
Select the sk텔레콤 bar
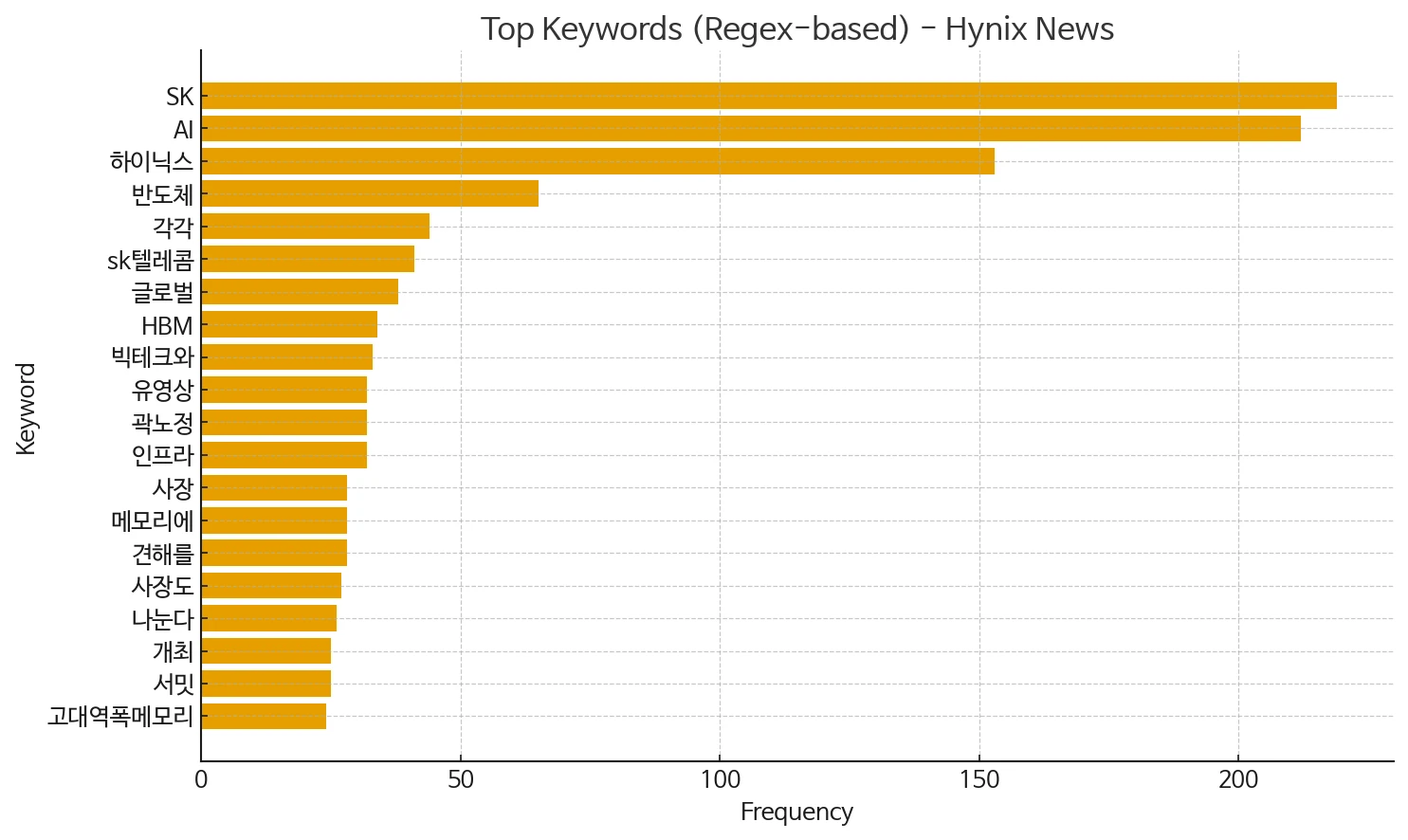click(307, 259)
